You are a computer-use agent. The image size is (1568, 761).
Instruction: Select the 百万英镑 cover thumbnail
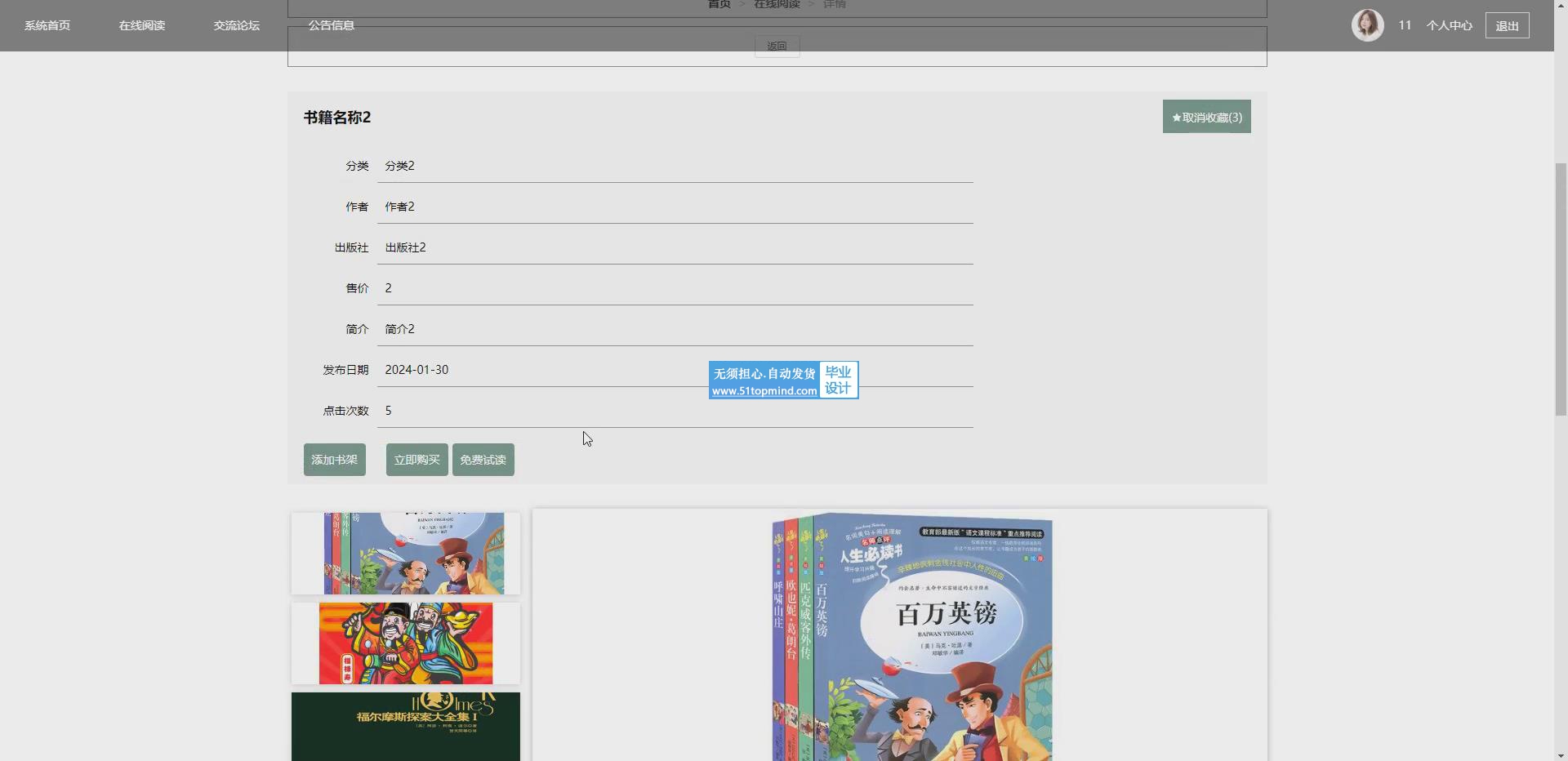(406, 554)
